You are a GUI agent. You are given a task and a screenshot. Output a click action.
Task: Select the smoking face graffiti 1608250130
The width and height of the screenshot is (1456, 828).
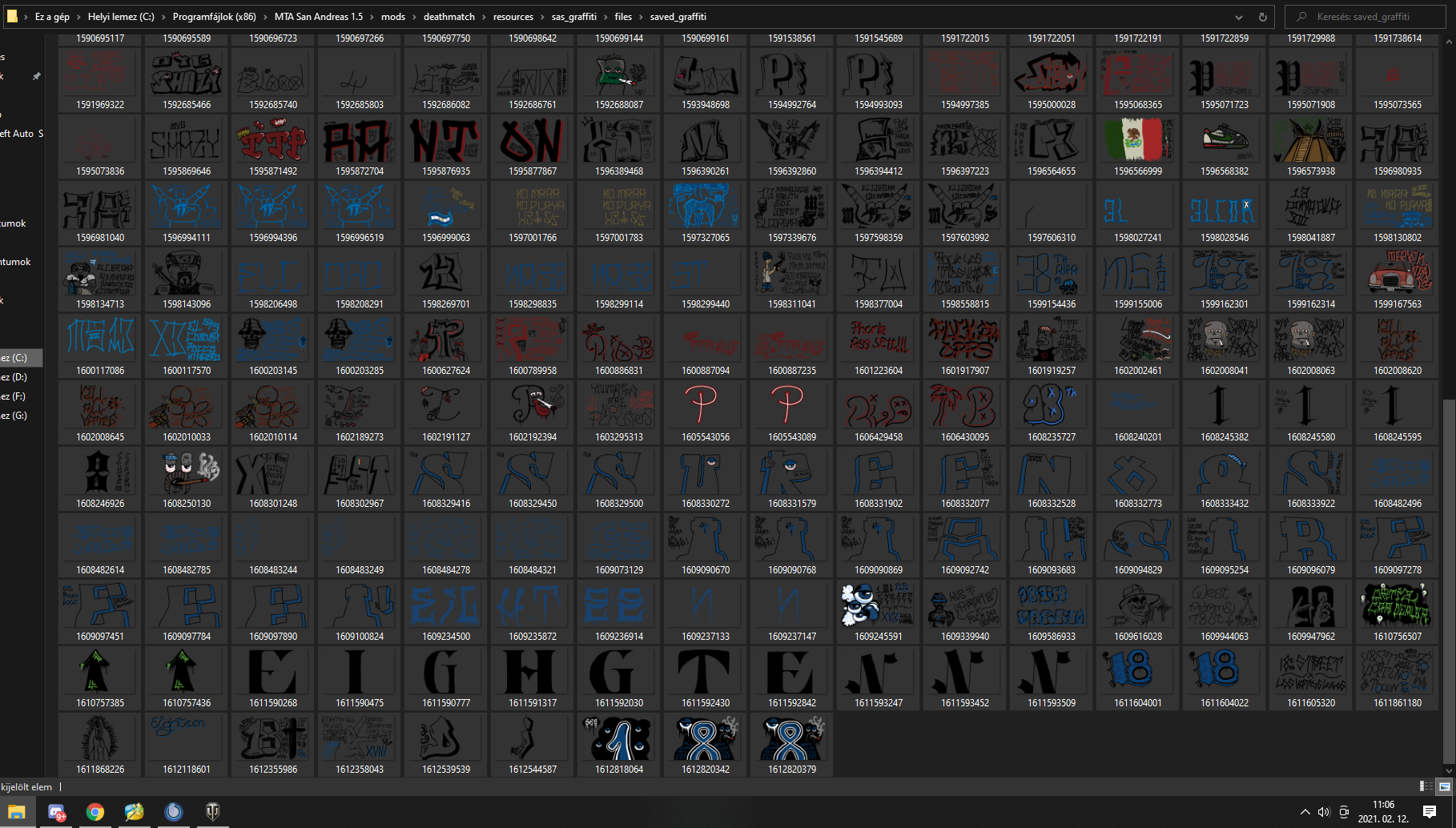tap(187, 478)
